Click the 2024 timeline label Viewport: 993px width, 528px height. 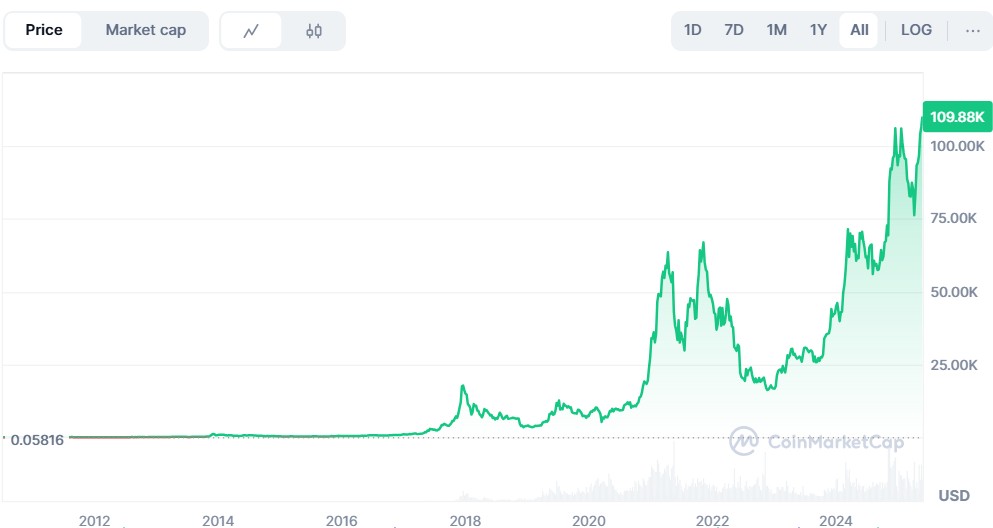coord(835,520)
